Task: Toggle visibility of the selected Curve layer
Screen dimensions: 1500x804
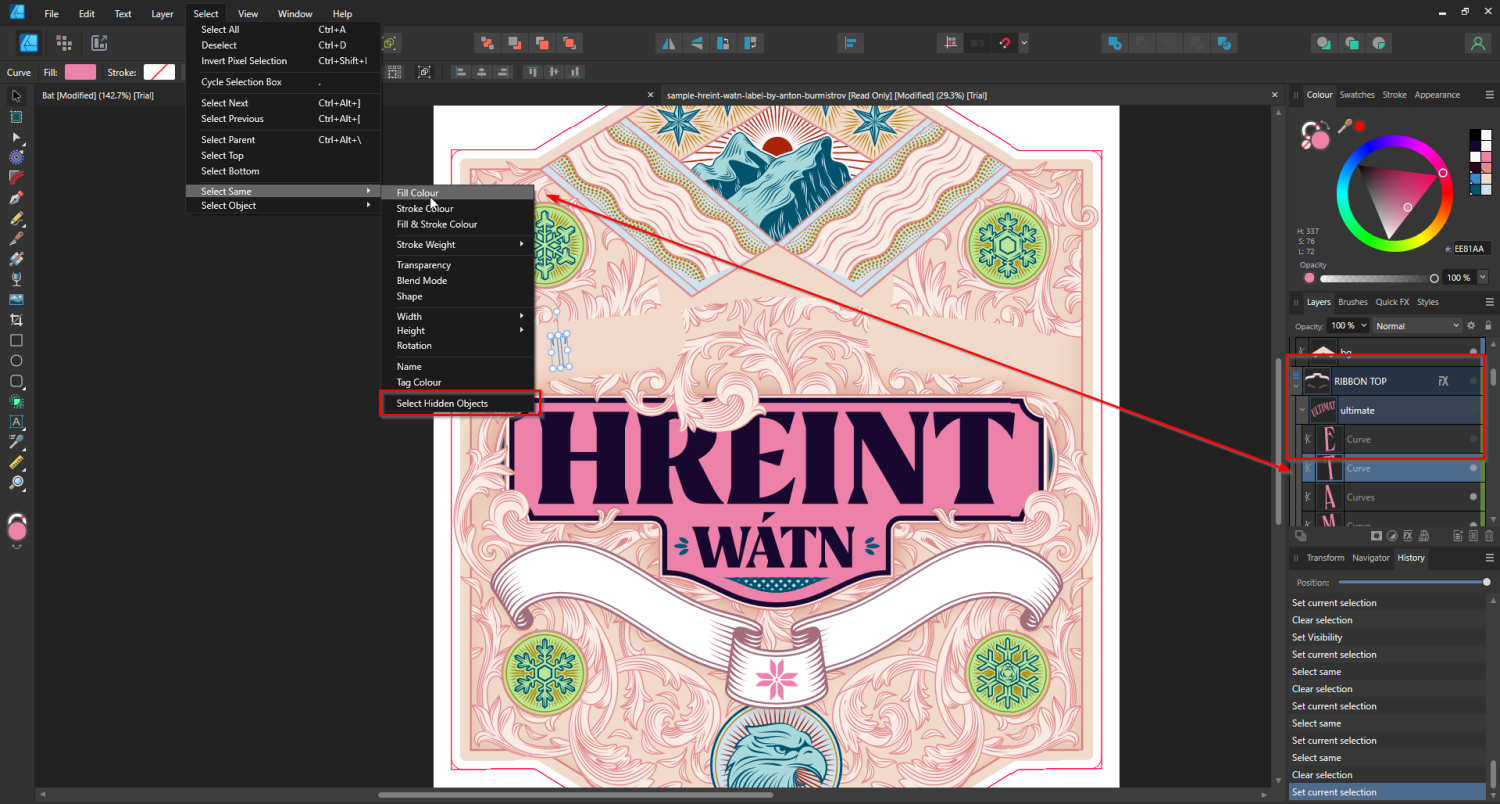Action: (1473, 469)
